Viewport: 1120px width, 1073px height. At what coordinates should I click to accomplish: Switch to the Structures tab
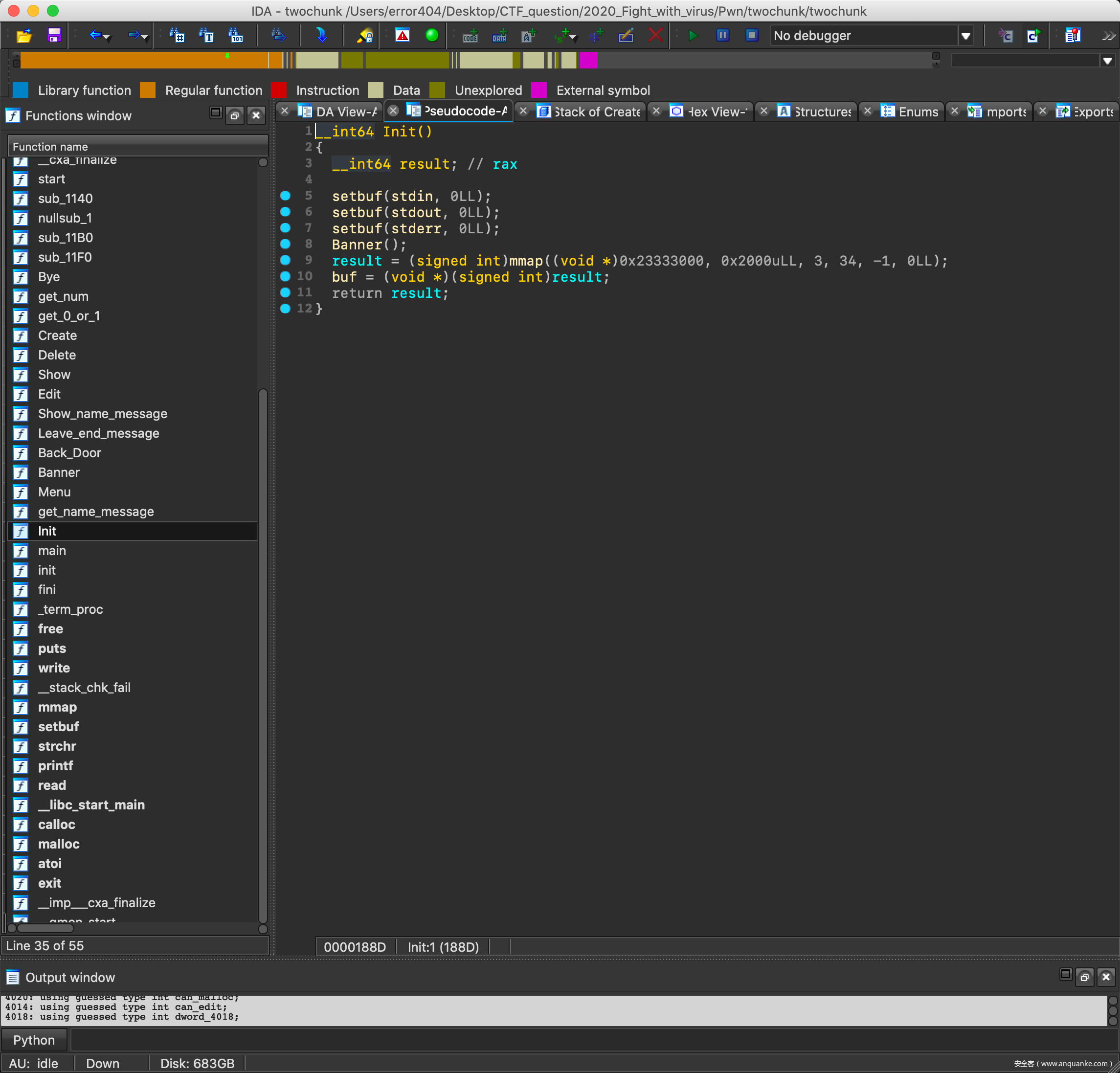pyautogui.click(x=822, y=112)
